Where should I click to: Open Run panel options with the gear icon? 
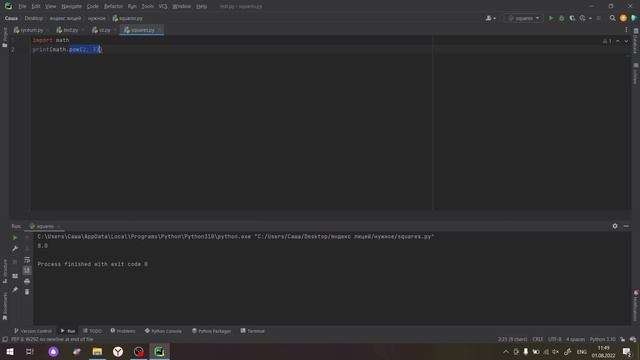point(615,226)
